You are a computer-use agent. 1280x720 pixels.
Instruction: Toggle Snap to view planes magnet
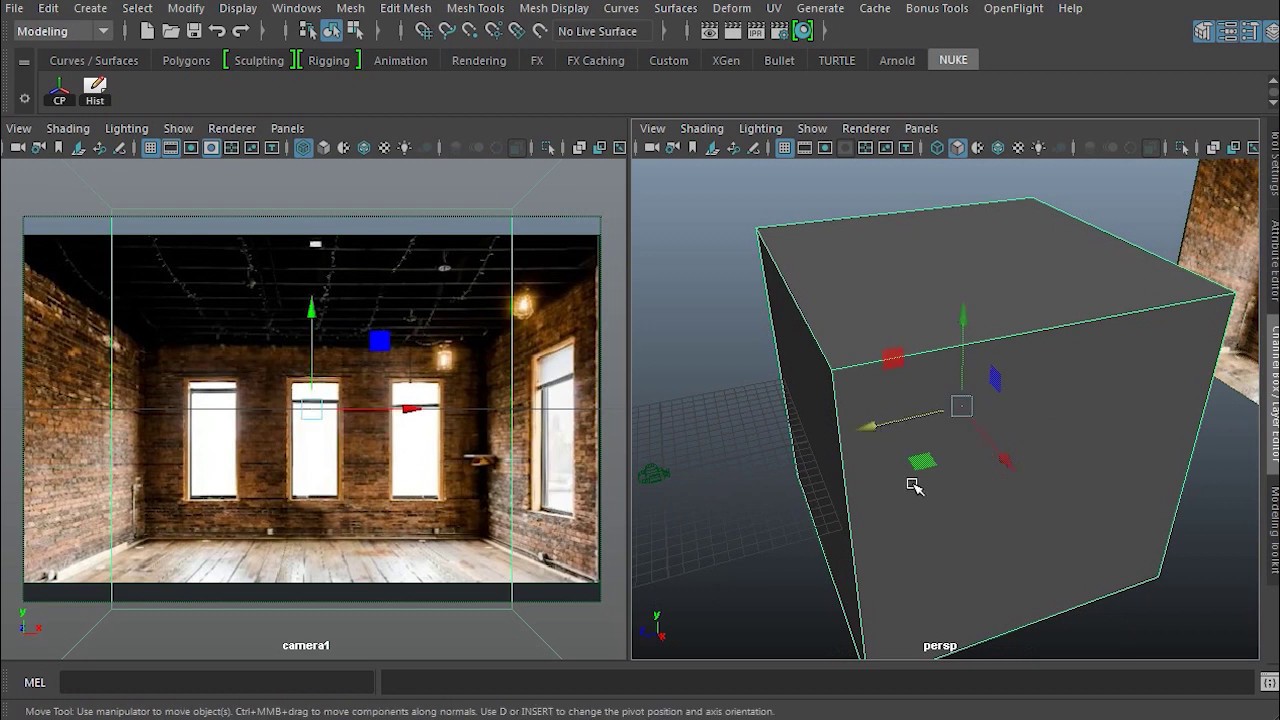click(x=516, y=31)
